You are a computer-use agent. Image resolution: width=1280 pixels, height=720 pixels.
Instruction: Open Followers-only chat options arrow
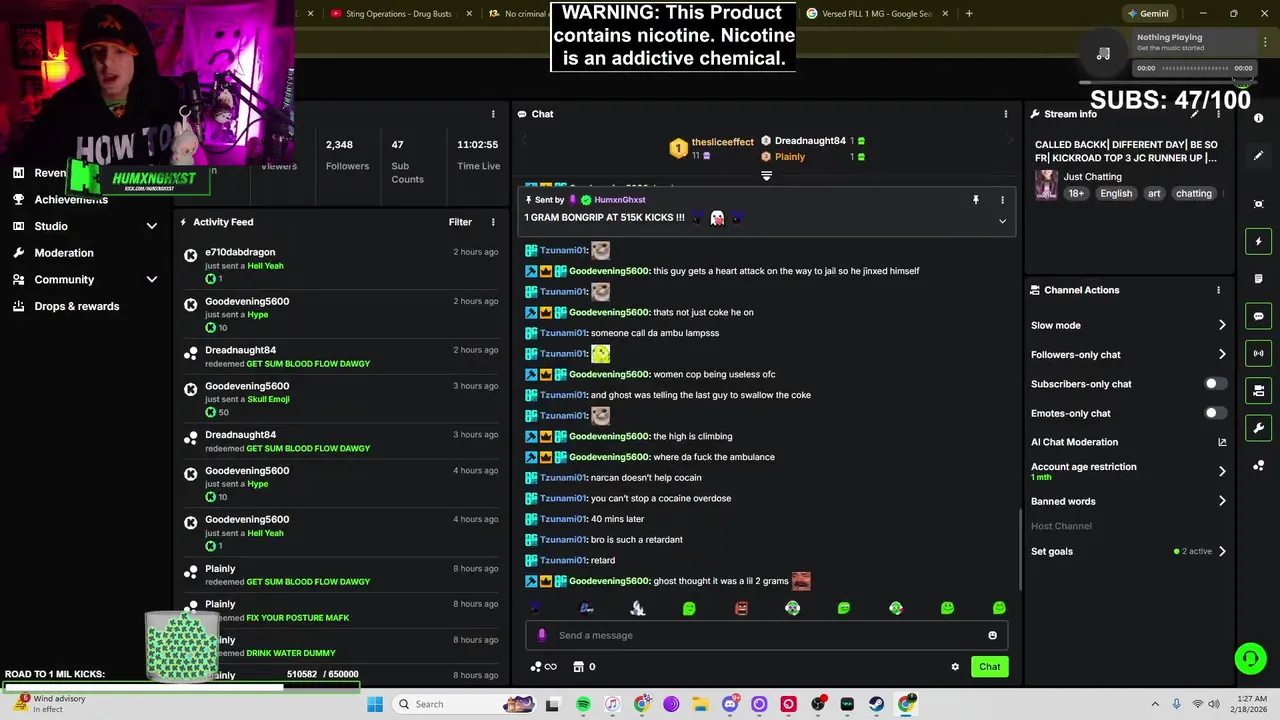point(1222,354)
